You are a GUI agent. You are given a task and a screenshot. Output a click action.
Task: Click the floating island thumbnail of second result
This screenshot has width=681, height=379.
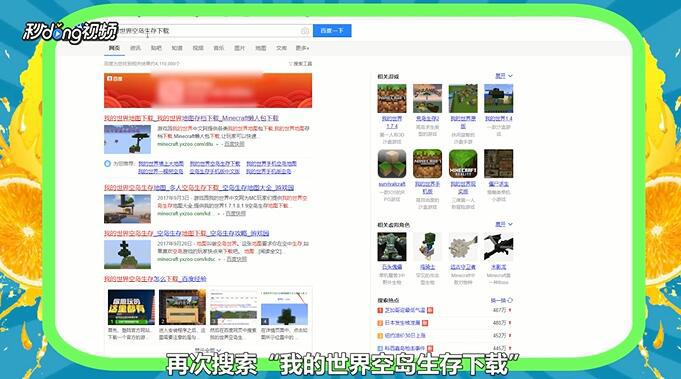click(x=127, y=209)
